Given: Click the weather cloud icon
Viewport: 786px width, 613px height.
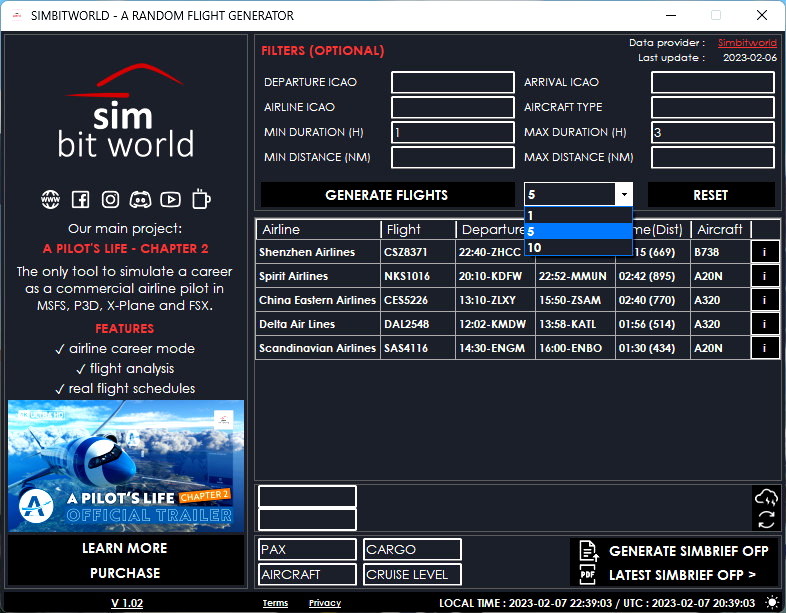Looking at the screenshot, I should [766, 498].
